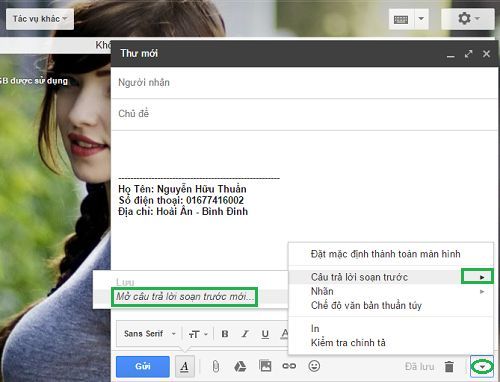Choose Kiểm tra chính tả spell check

(x=391, y=343)
